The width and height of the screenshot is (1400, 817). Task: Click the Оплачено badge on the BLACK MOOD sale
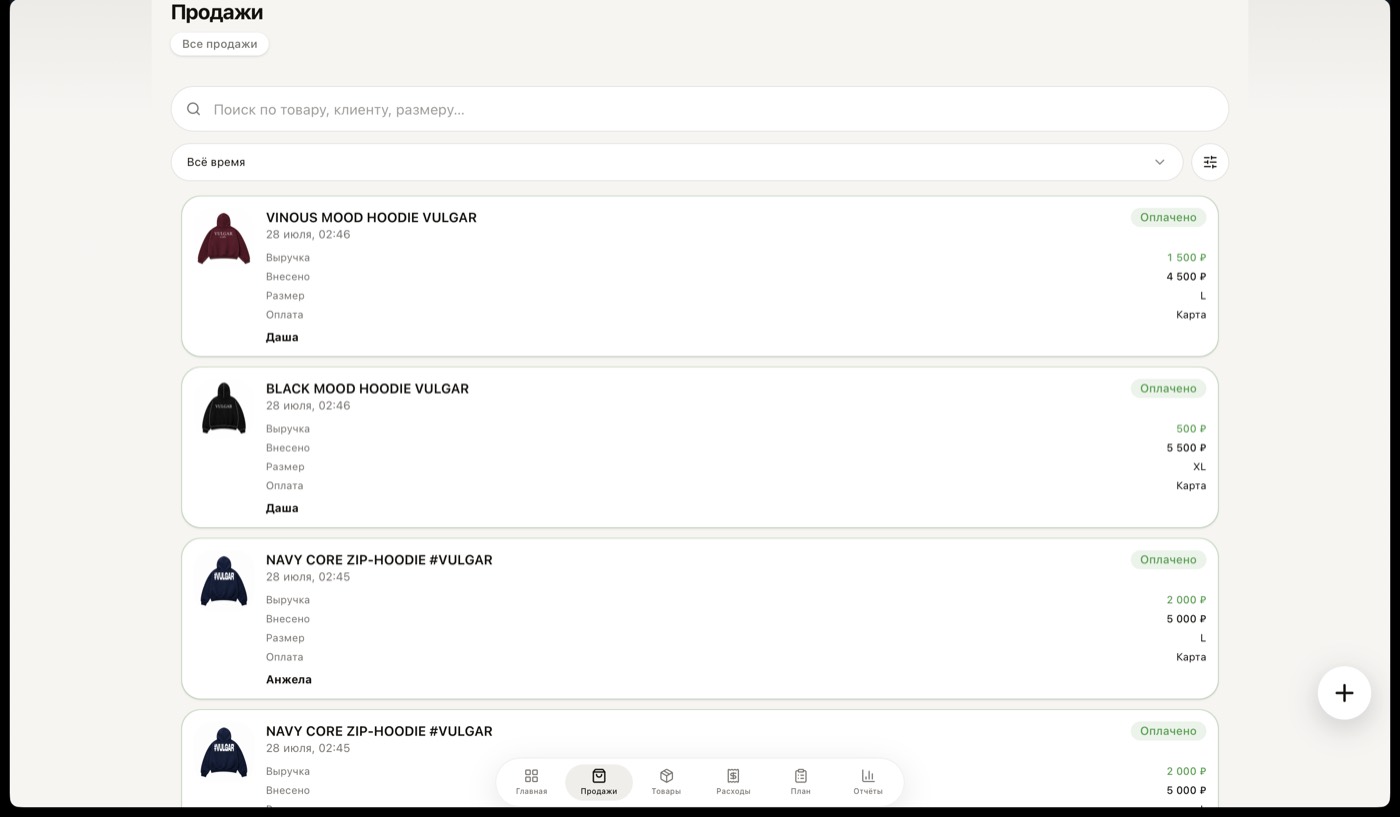[1168, 388]
